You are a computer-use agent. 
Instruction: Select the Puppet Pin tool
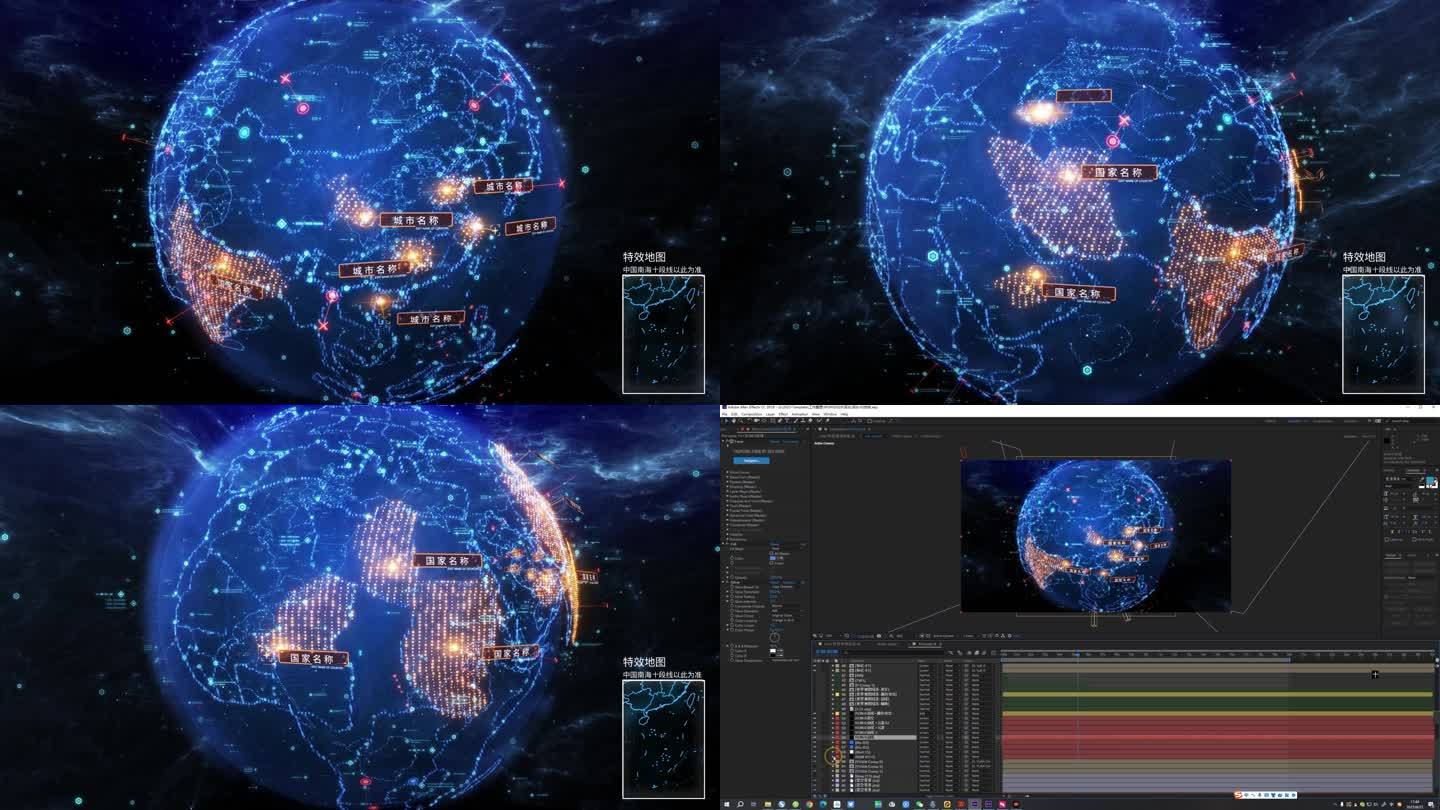point(827,421)
